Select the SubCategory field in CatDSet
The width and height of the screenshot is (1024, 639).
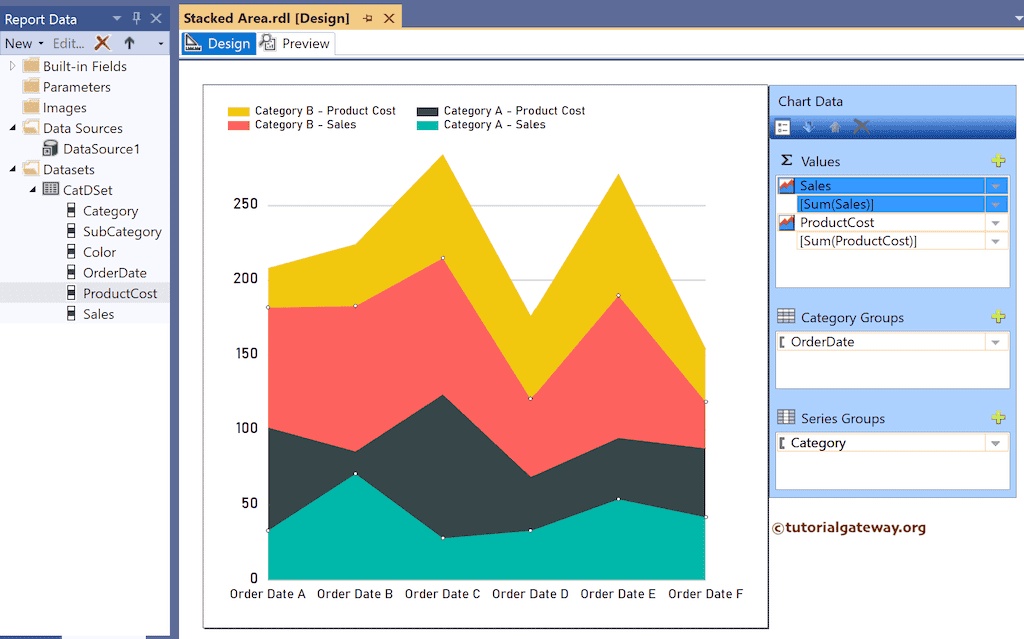coord(121,232)
